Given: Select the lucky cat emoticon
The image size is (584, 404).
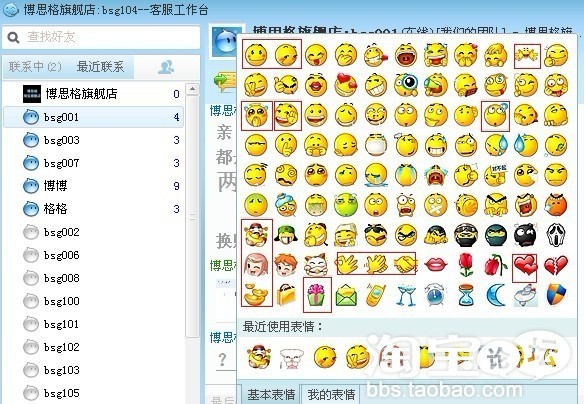Looking at the screenshot, I should click(x=315, y=265).
